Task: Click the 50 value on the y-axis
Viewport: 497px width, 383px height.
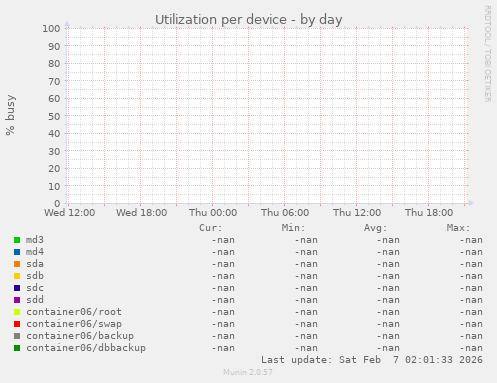Action: coord(54,116)
